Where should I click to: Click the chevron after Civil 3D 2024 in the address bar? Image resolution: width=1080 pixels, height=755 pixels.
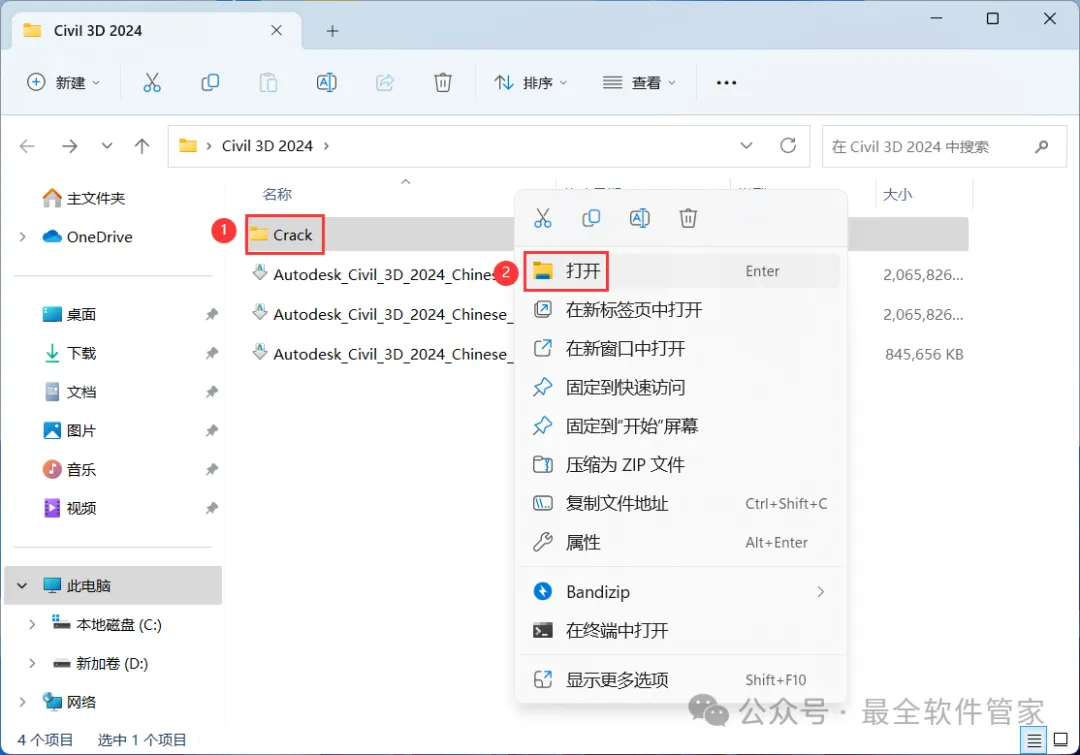[x=326, y=146]
